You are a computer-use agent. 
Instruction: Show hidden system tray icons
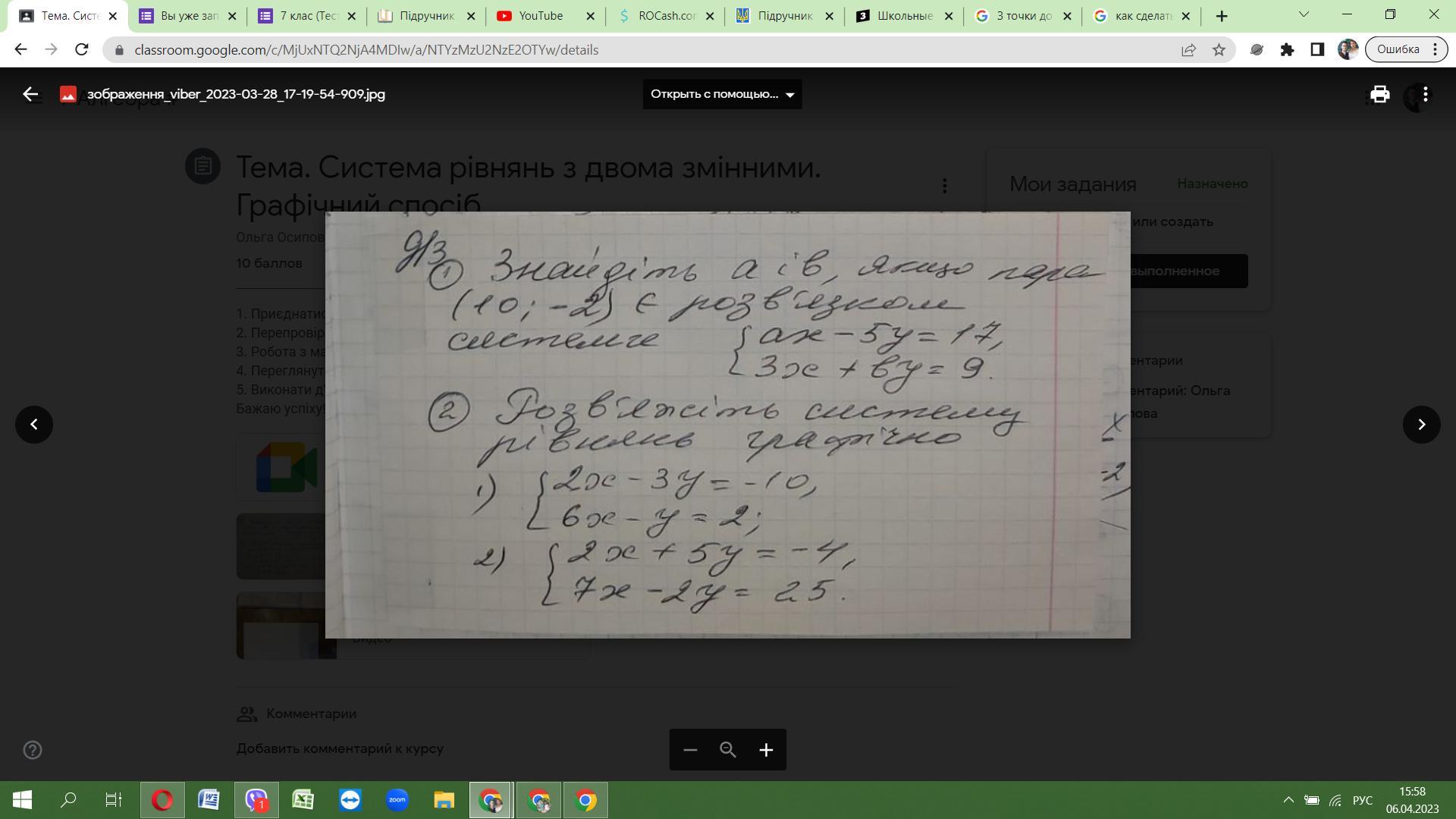(x=1288, y=800)
